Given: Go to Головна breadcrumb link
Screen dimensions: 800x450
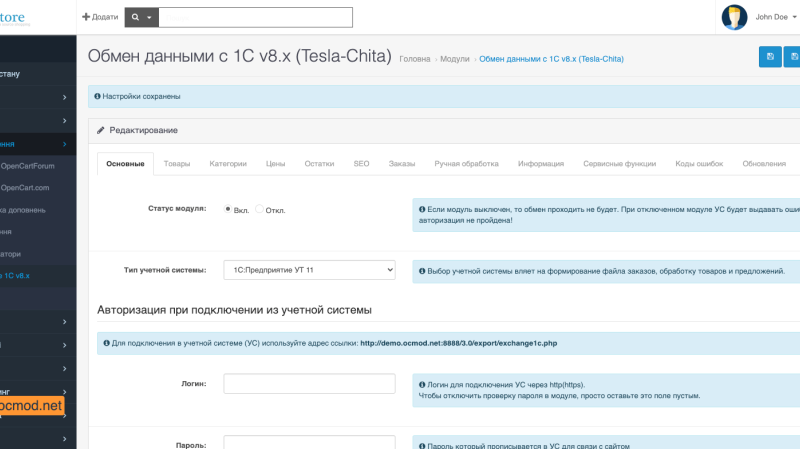Looking at the screenshot, I should pos(415,59).
